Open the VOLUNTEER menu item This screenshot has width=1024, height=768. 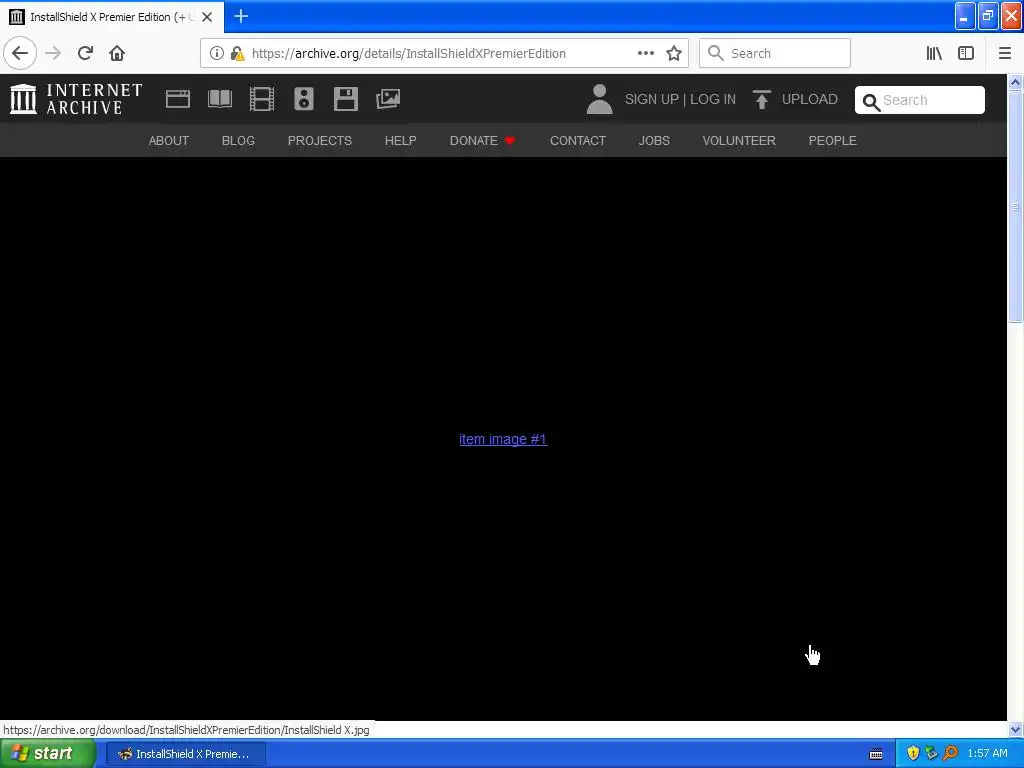(739, 140)
